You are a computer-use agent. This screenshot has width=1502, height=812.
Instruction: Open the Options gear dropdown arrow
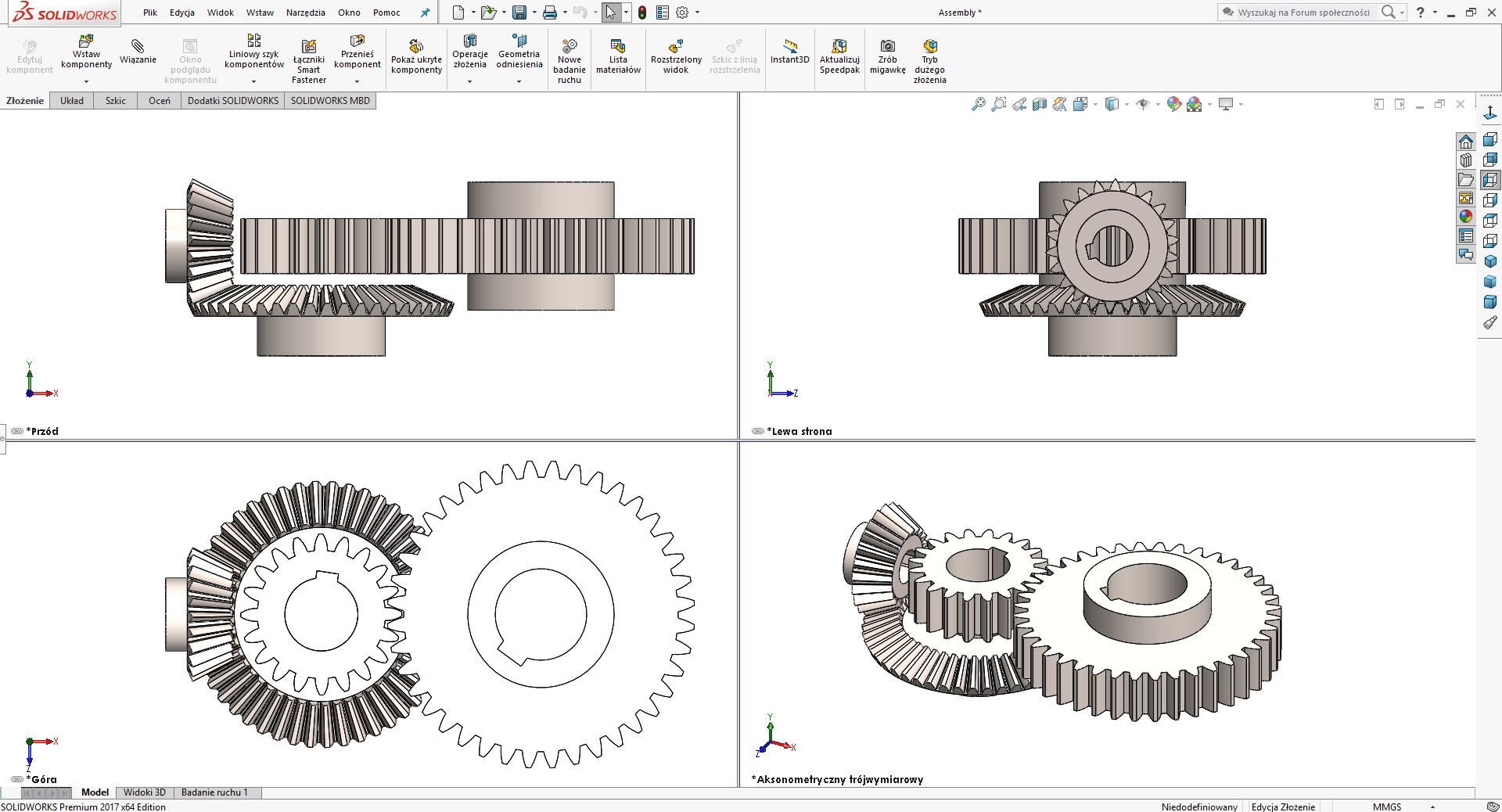[697, 13]
